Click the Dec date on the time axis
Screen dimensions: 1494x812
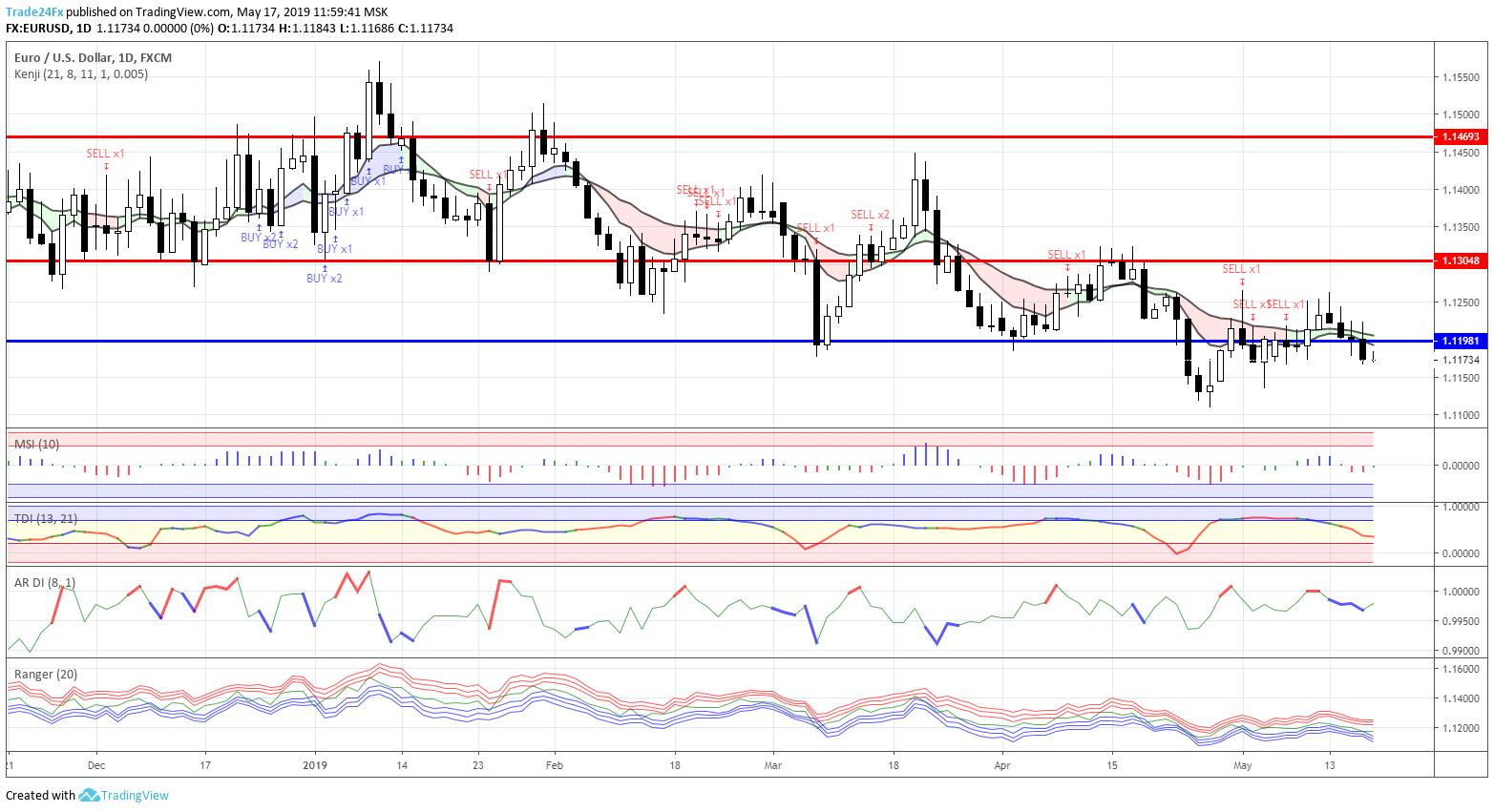click(96, 765)
